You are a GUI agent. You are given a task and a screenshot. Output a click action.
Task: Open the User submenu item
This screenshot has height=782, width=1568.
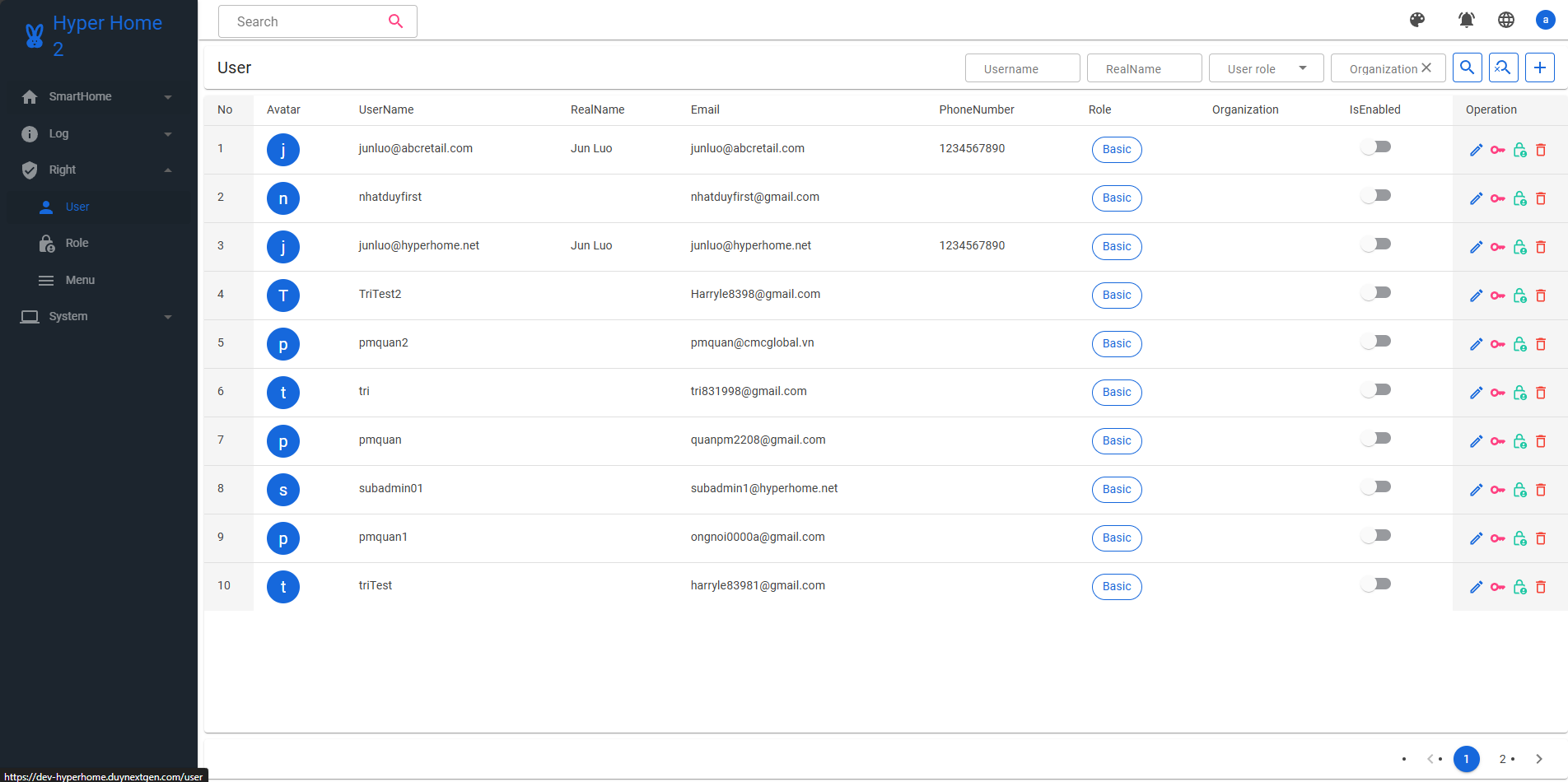[x=99, y=207]
